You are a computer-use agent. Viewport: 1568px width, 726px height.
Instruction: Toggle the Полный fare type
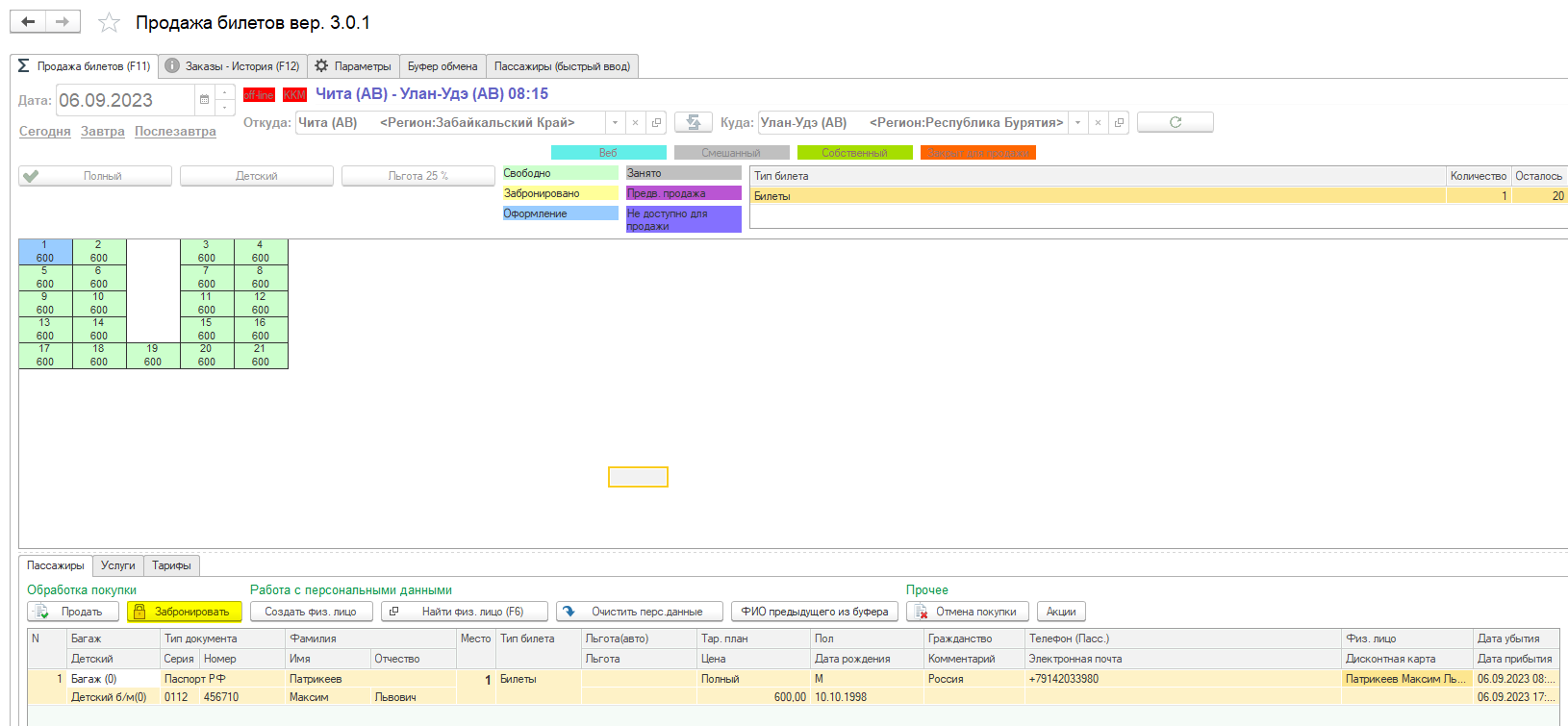(x=95, y=176)
